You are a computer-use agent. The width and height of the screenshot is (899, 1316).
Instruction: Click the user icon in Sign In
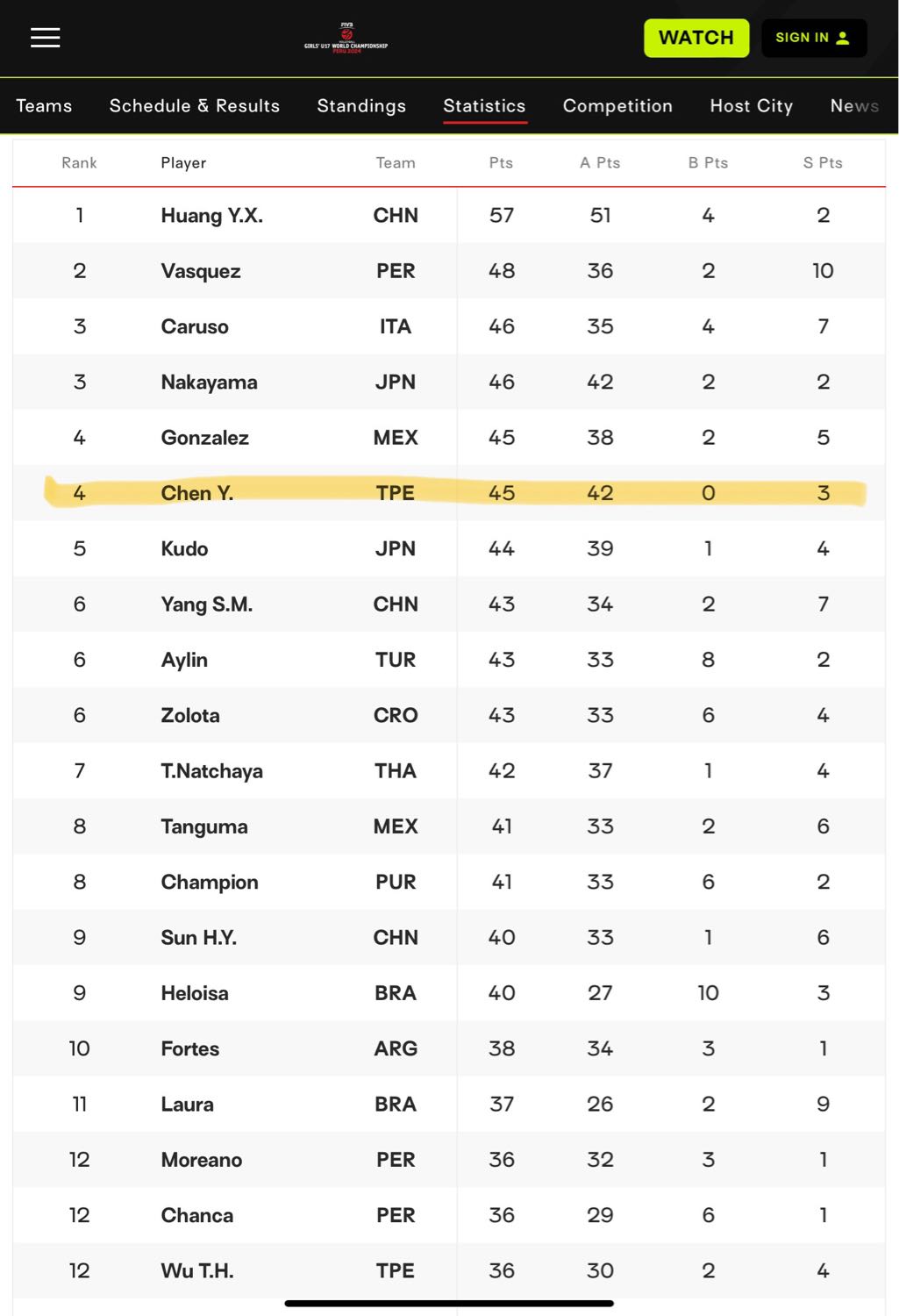tap(843, 38)
